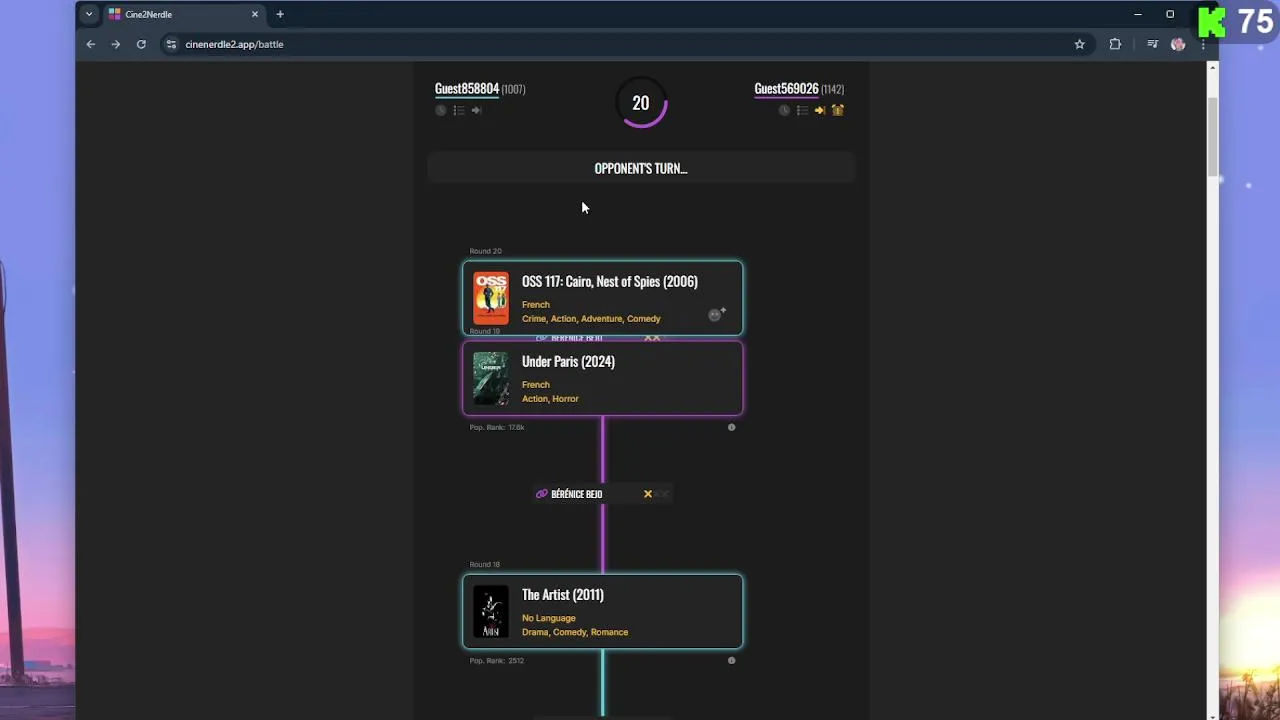Select the BÉRÉNICE BEJO link label
This screenshot has width=1280, height=720.
pyautogui.click(x=577, y=494)
